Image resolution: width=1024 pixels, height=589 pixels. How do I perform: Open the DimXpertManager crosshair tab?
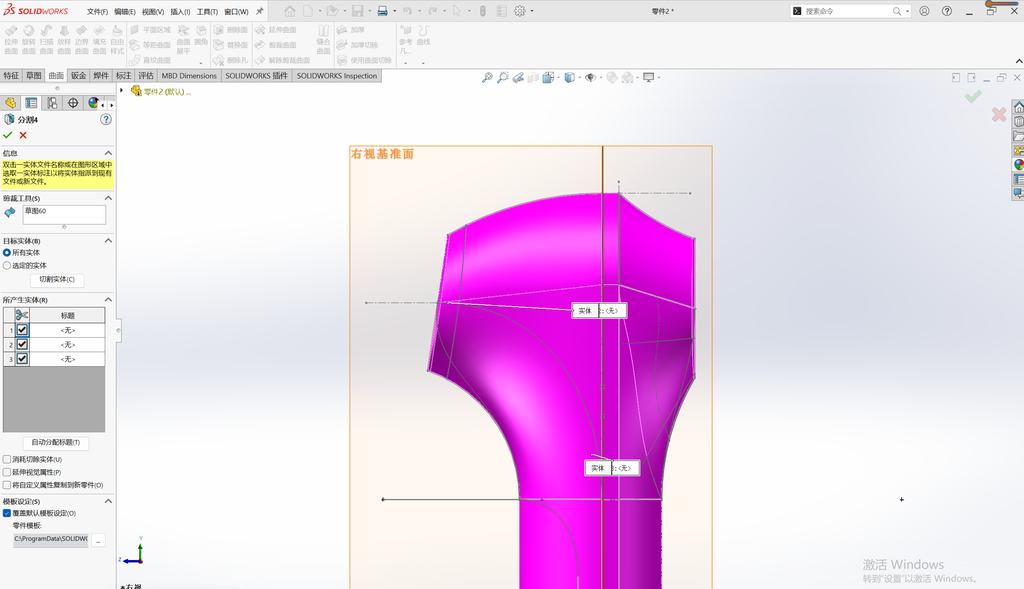tap(73, 103)
